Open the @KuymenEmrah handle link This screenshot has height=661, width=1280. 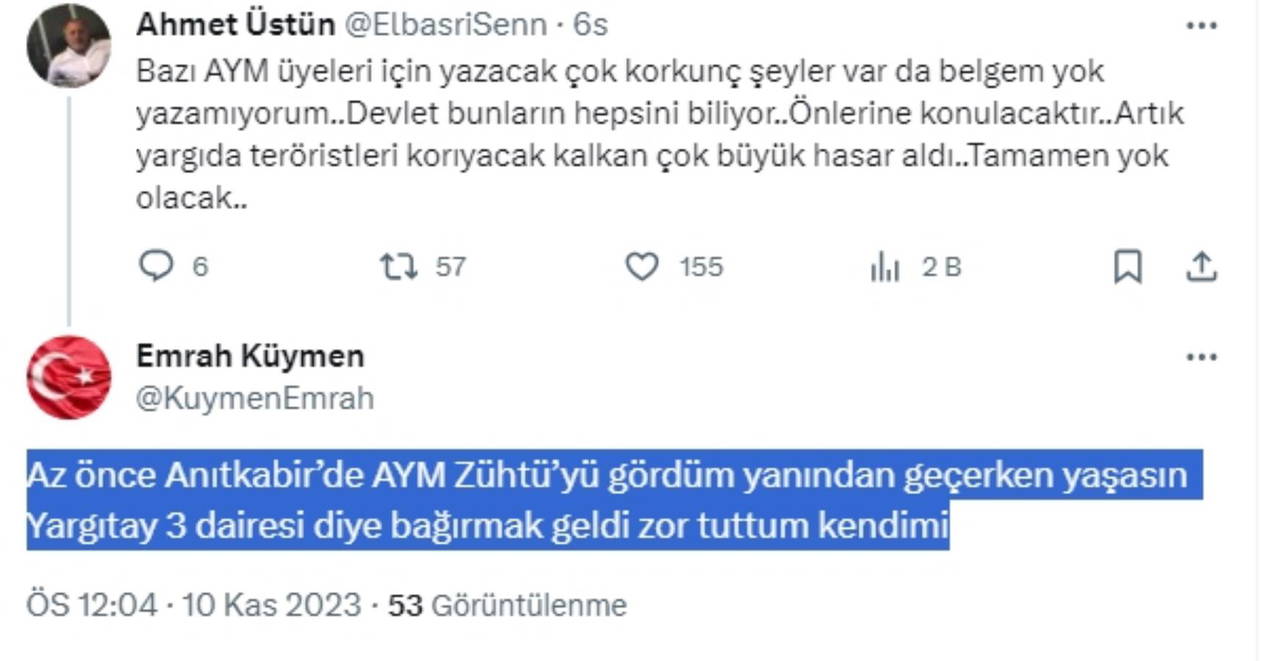[255, 398]
